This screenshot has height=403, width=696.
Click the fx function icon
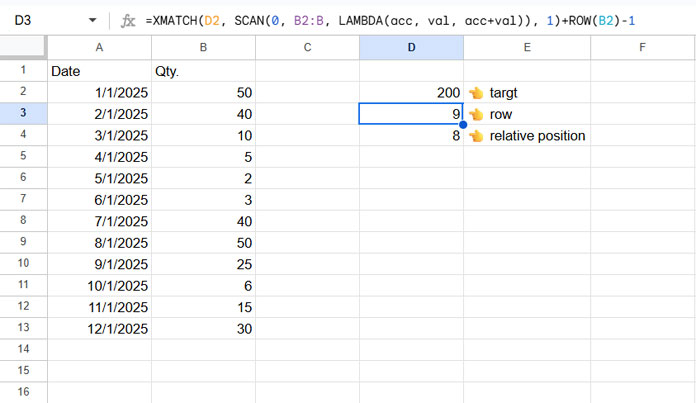[128, 21]
